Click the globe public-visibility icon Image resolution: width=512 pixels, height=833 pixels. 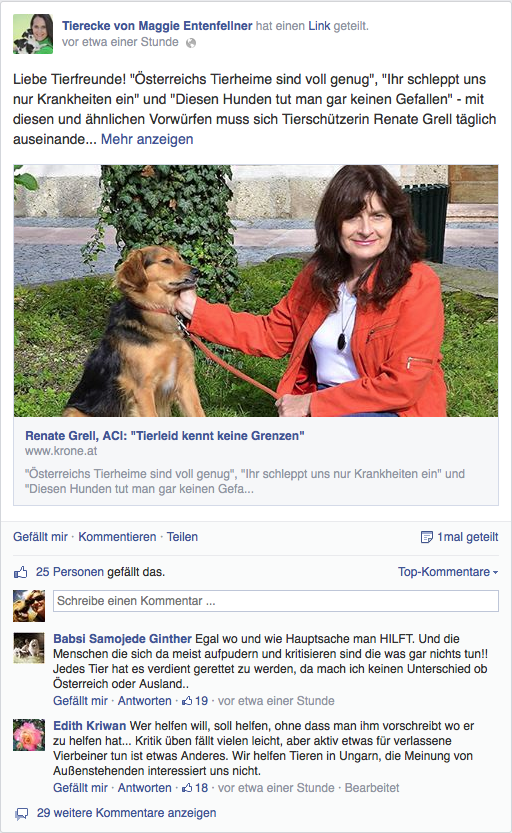point(191,43)
